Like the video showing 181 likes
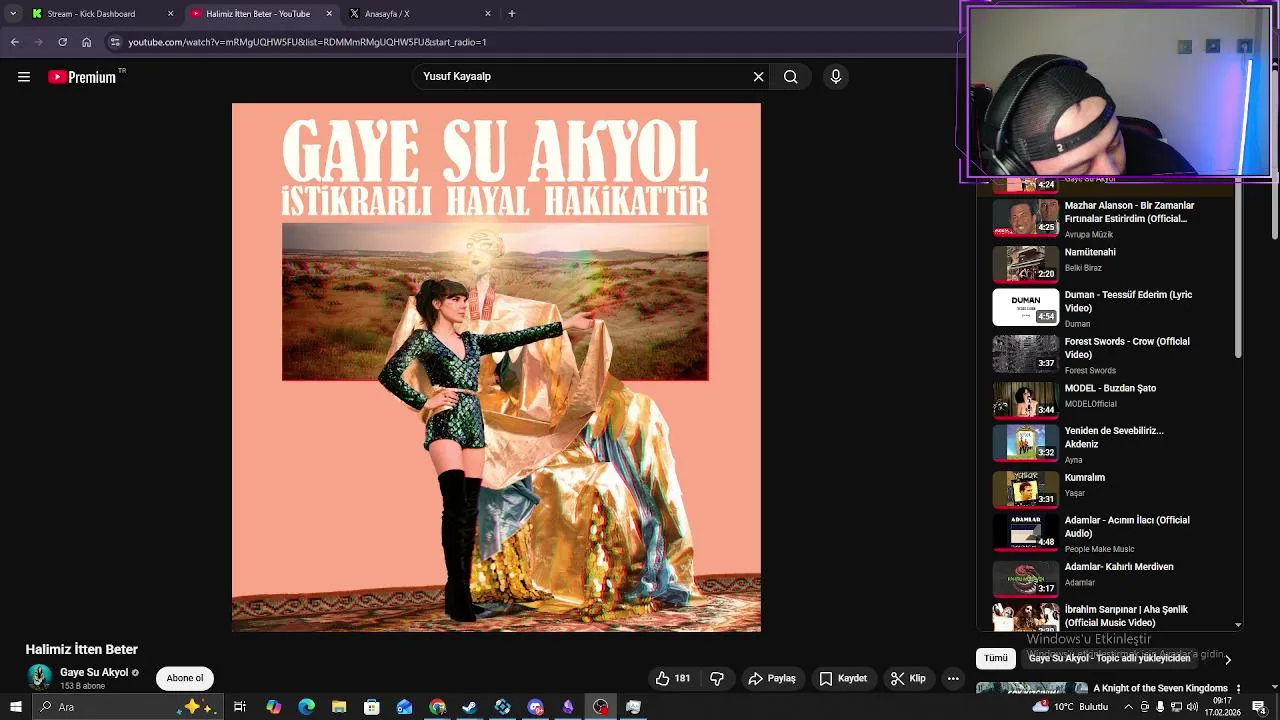Viewport: 1280px width, 720px height. [672, 678]
